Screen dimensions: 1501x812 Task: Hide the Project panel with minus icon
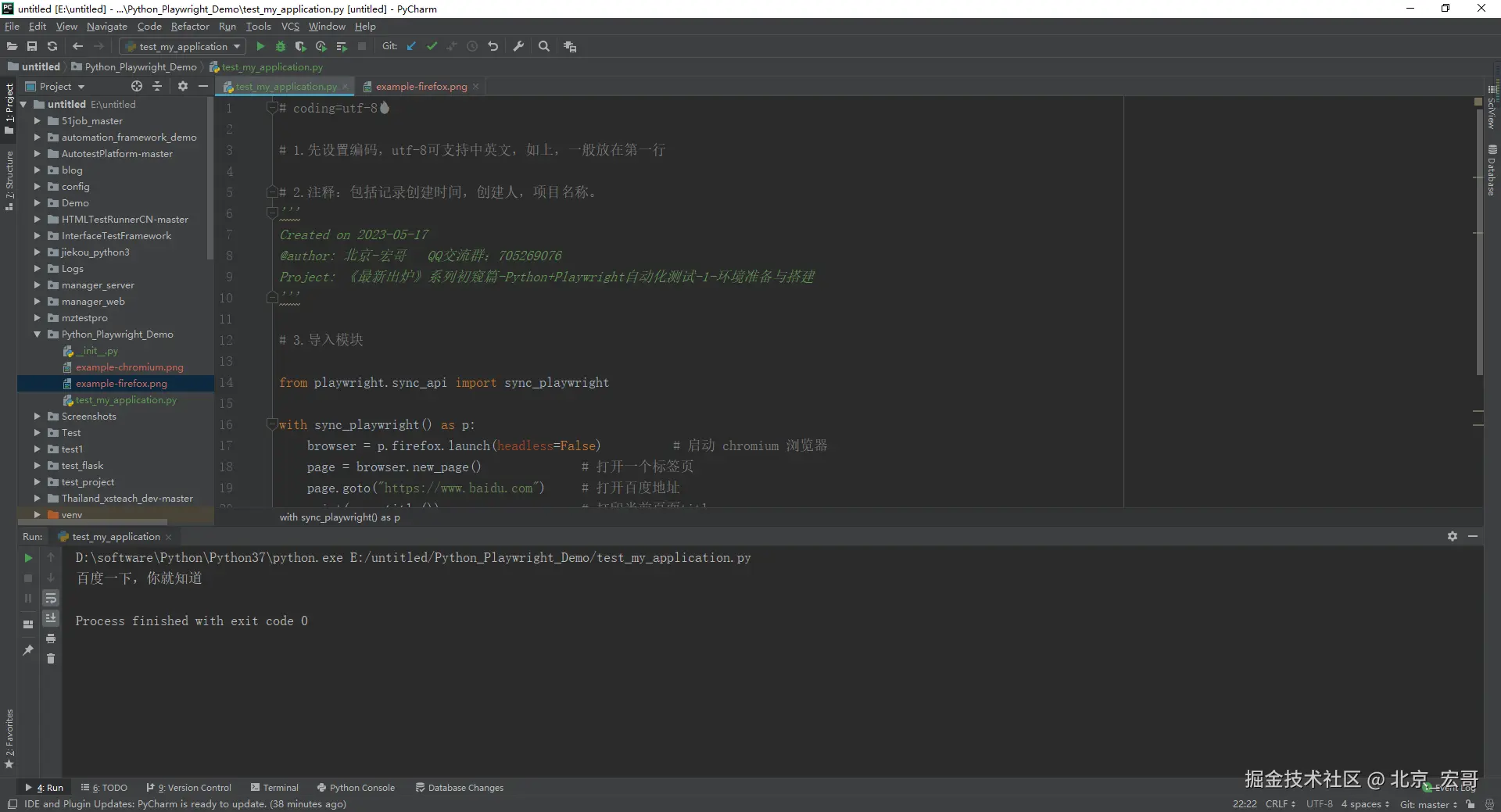[203, 86]
